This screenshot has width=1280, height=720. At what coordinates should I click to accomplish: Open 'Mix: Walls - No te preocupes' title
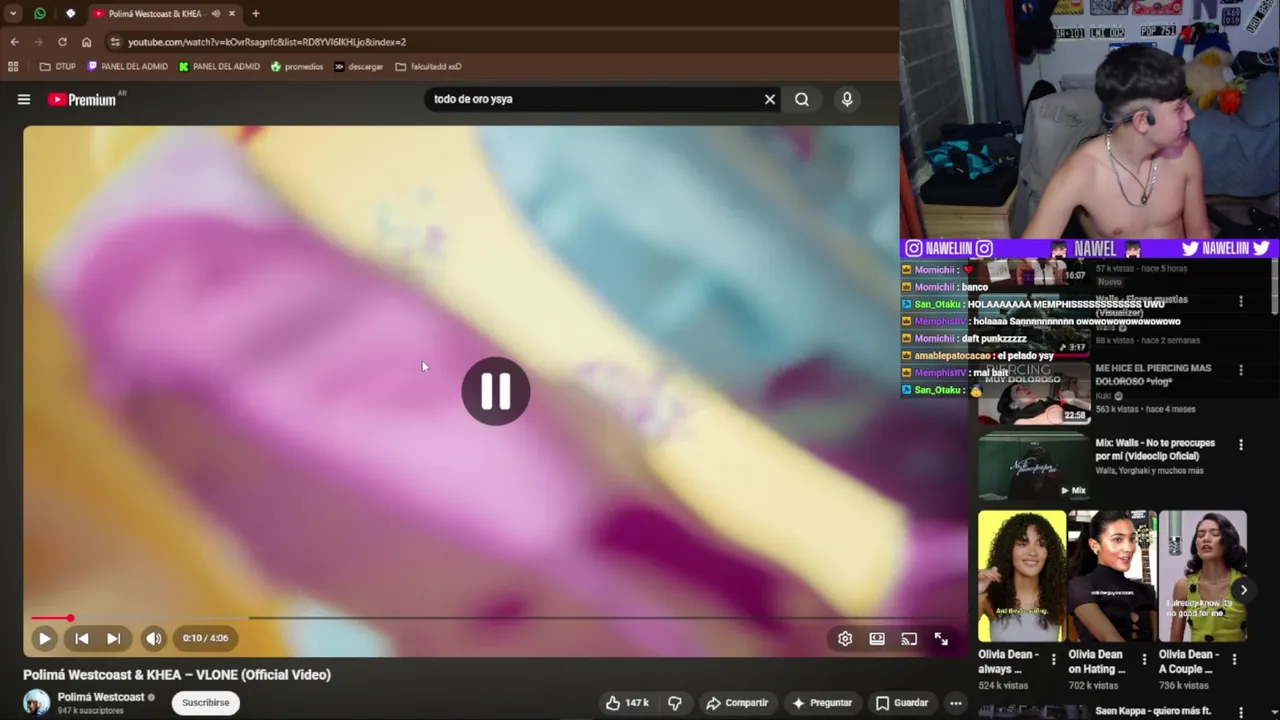[1155, 449]
